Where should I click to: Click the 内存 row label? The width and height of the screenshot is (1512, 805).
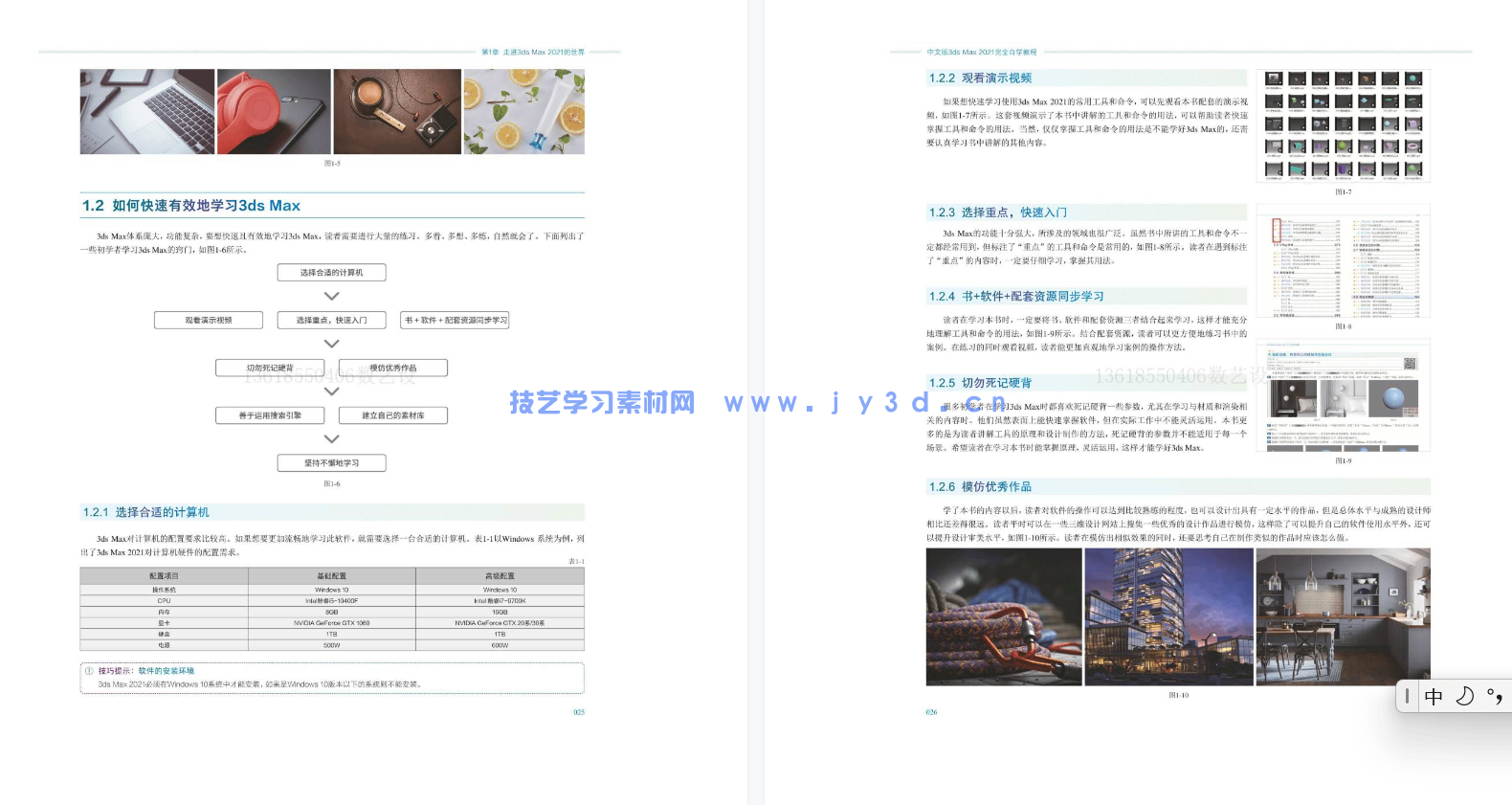coord(164,612)
